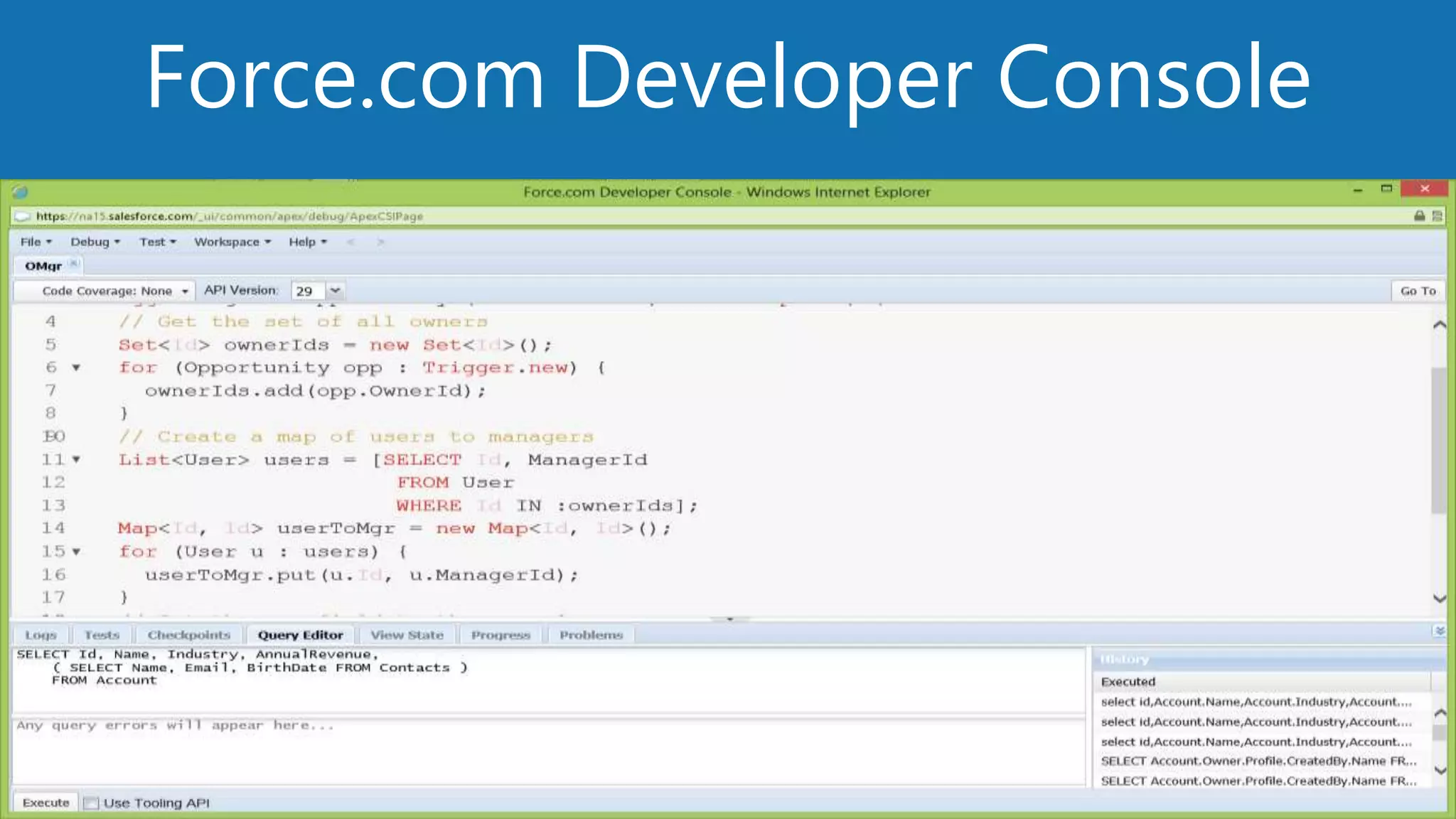
Task: Close the OMgr tab
Action: [73, 264]
